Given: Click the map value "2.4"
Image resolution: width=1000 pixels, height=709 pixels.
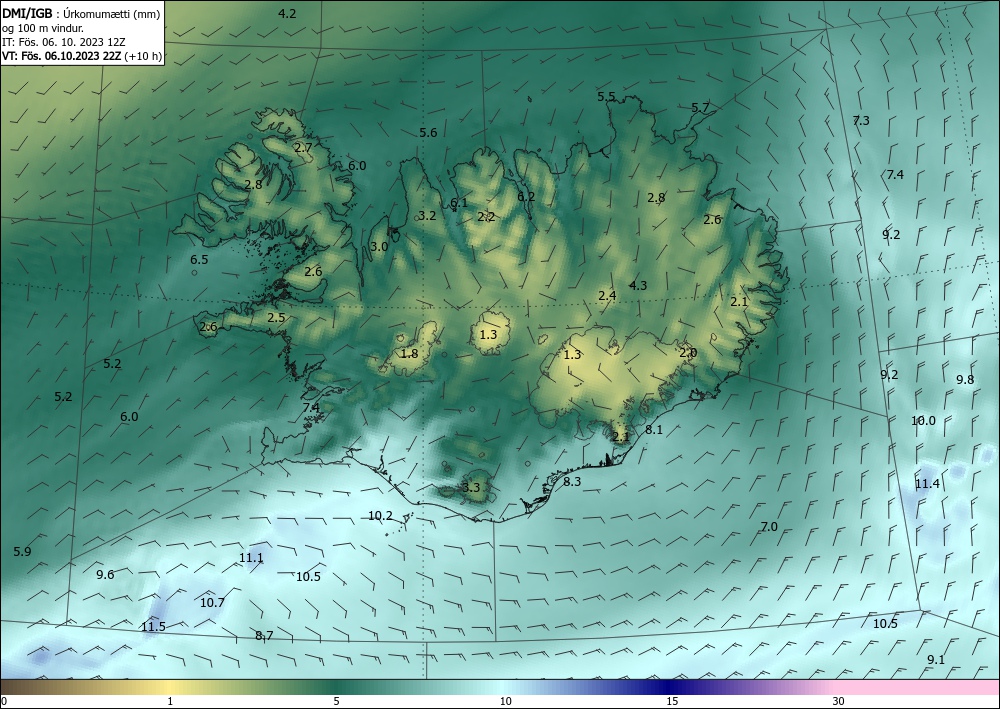Looking at the screenshot, I should [607, 295].
